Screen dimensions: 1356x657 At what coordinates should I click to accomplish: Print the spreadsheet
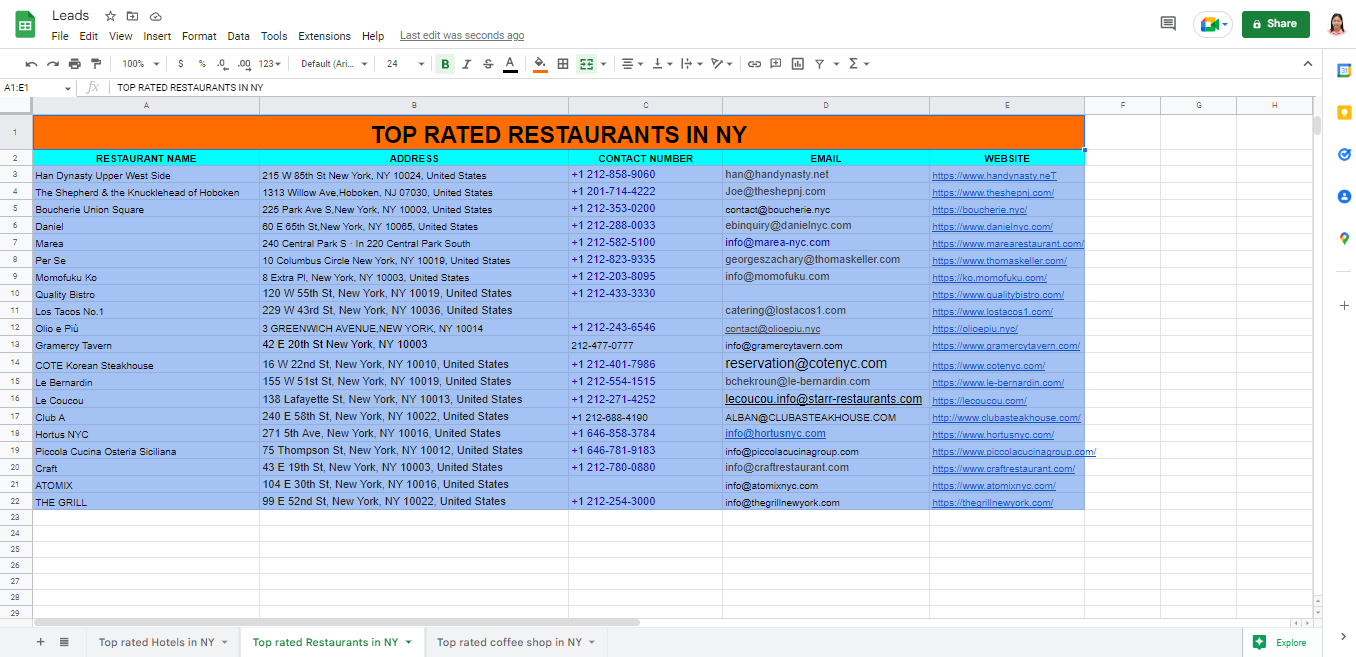[x=74, y=64]
